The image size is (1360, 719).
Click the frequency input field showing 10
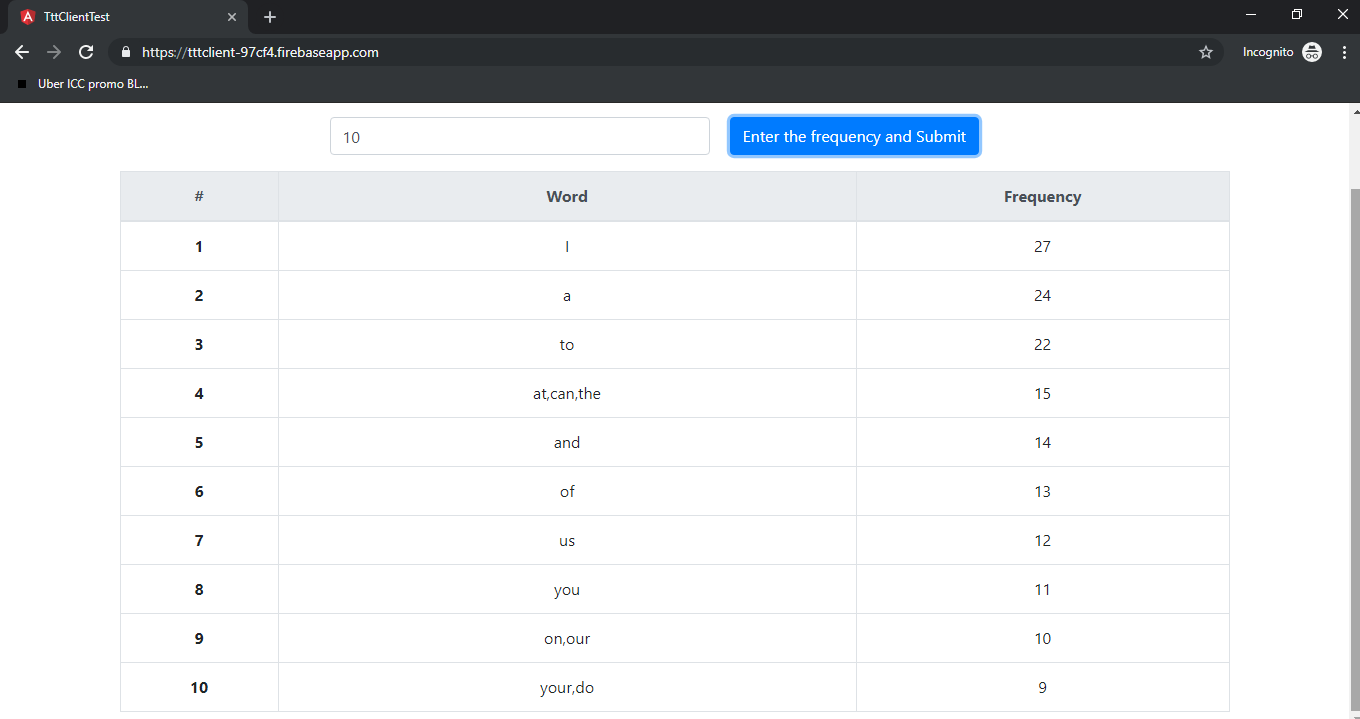pos(520,137)
